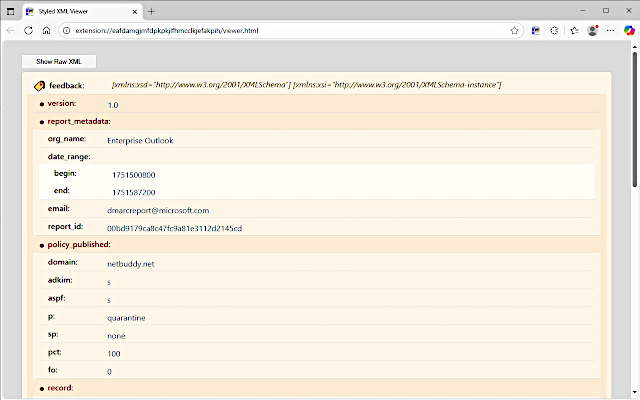The image size is (640, 400).
Task: Close the Styled XML Viewer tab
Action: pyautogui.click(x=135, y=12)
